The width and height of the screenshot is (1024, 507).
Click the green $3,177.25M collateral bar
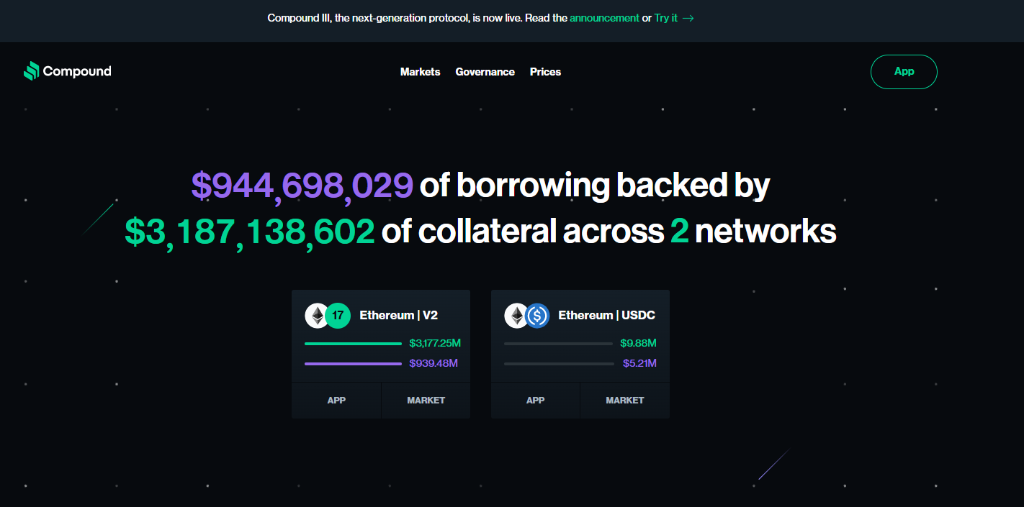click(353, 343)
